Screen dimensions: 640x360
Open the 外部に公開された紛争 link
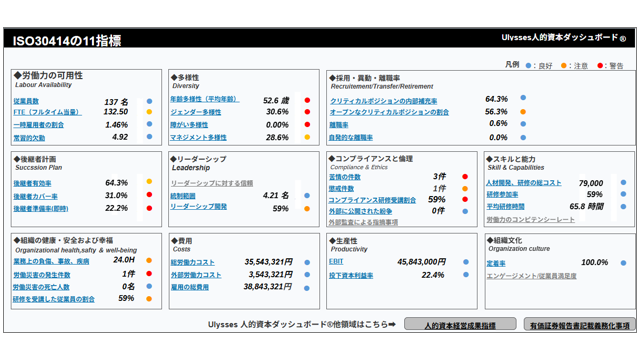(x=360, y=211)
